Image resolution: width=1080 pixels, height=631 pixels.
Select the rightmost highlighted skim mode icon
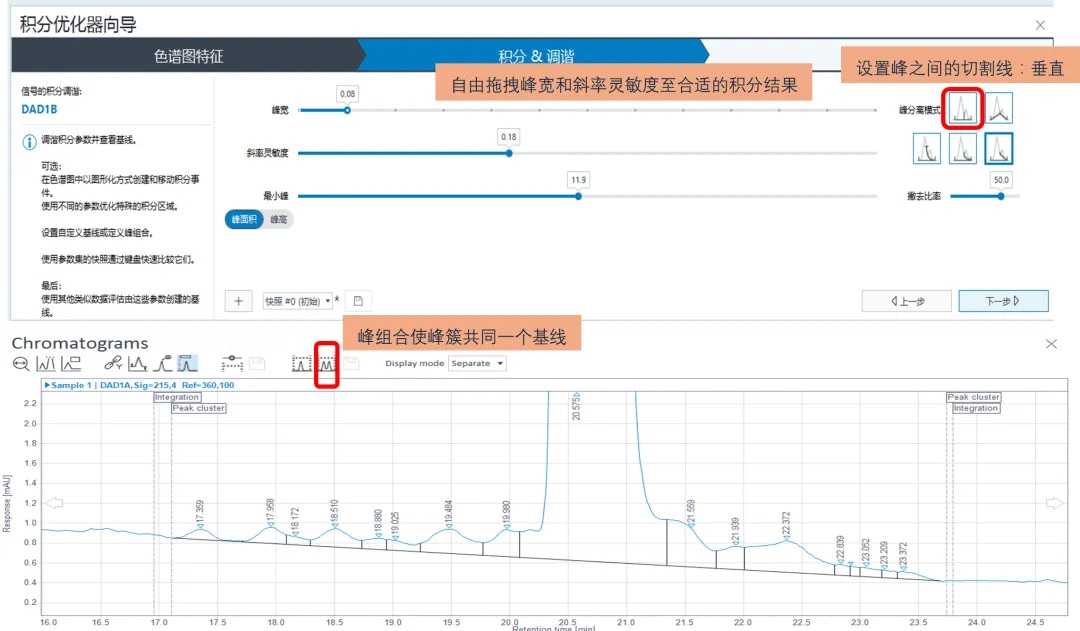click(x=998, y=149)
